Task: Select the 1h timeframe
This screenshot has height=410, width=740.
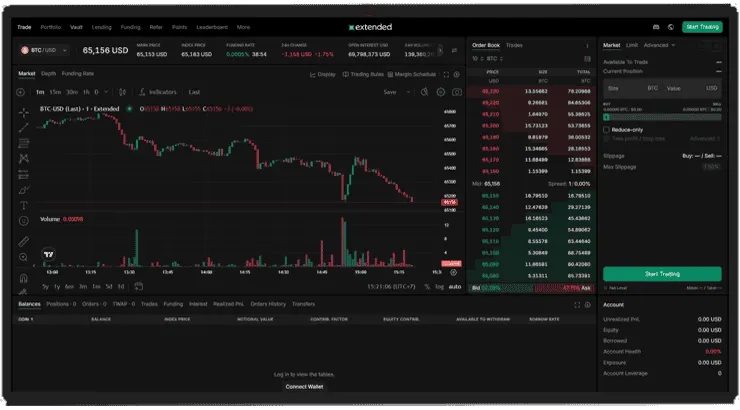Action: coord(86,92)
